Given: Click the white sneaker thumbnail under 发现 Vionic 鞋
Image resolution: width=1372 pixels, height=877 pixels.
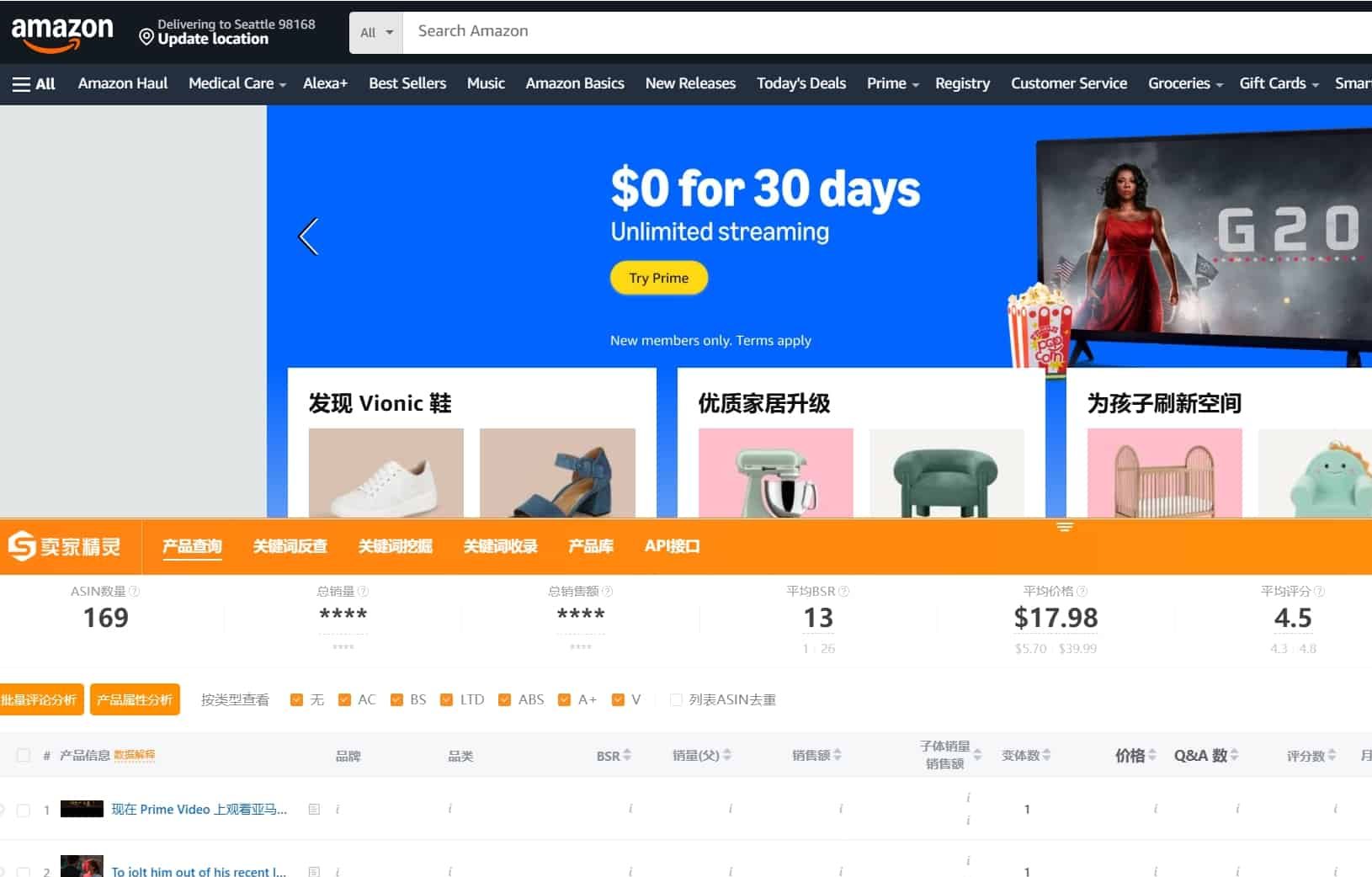Looking at the screenshot, I should (x=386, y=473).
